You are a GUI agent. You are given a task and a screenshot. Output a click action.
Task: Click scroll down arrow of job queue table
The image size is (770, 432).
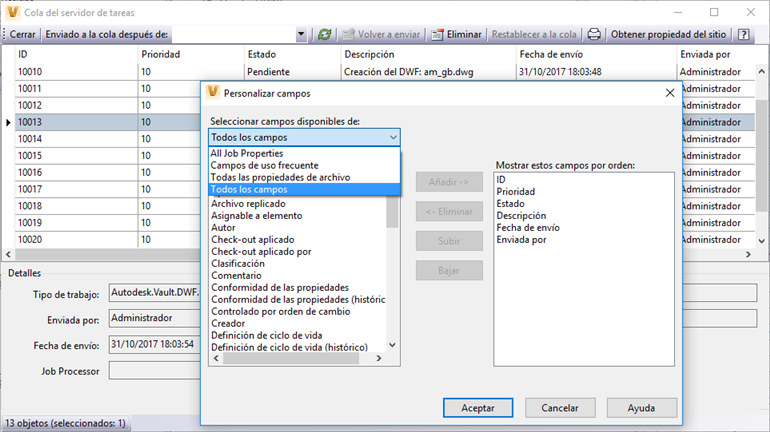click(x=762, y=241)
